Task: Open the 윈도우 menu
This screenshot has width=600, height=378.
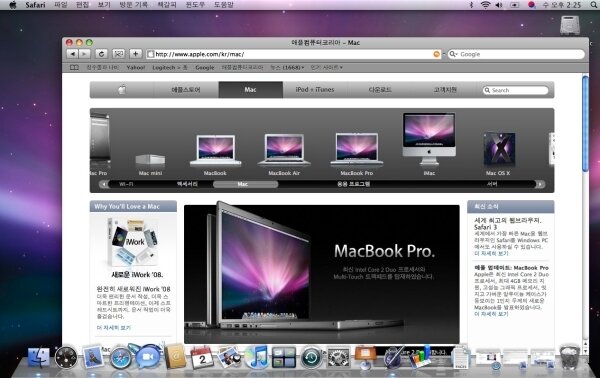Action: [195, 5]
